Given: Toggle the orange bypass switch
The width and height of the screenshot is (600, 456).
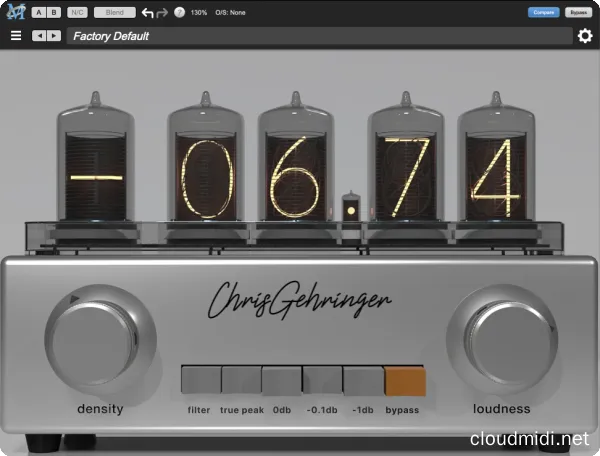Looking at the screenshot, I should point(405,381).
